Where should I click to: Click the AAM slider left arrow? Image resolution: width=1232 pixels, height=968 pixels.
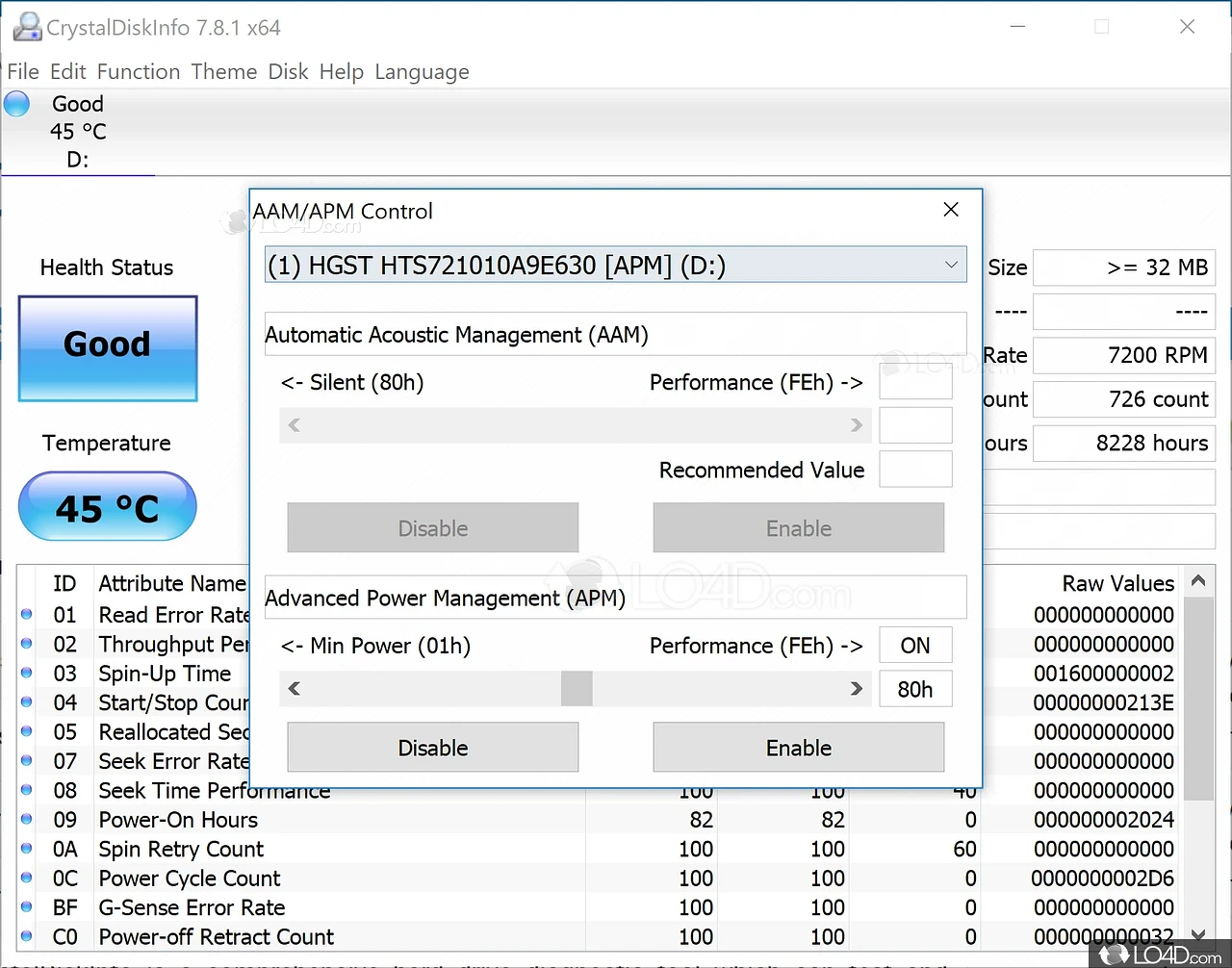pos(295,425)
